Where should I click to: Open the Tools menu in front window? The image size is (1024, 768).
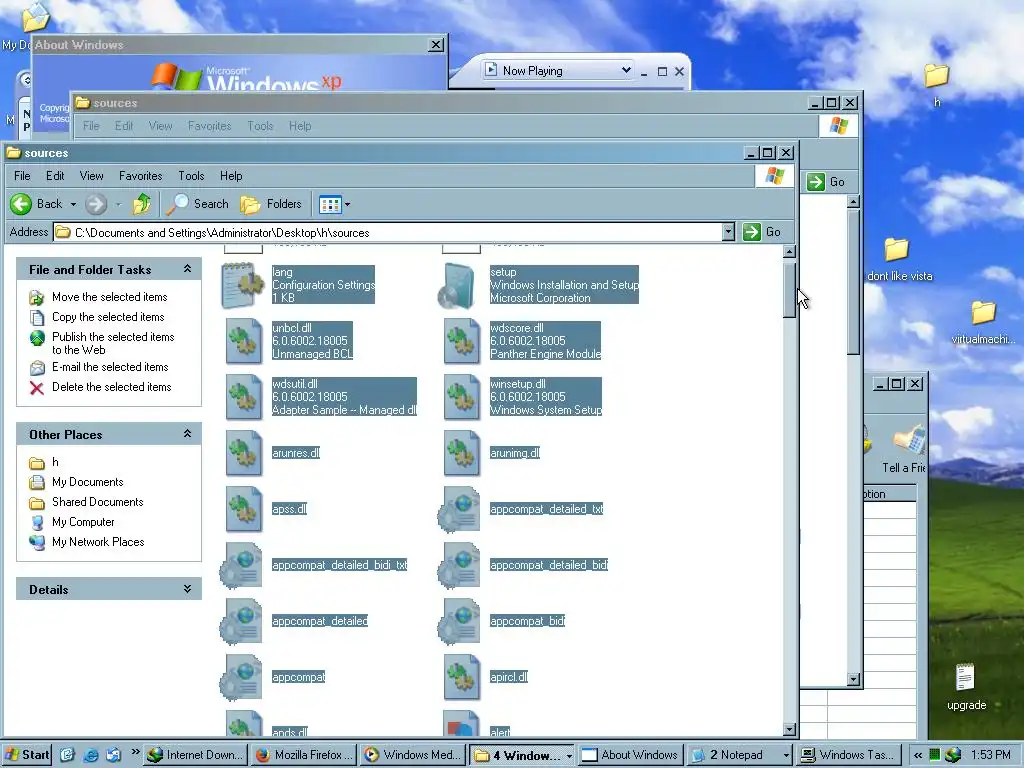(x=191, y=176)
